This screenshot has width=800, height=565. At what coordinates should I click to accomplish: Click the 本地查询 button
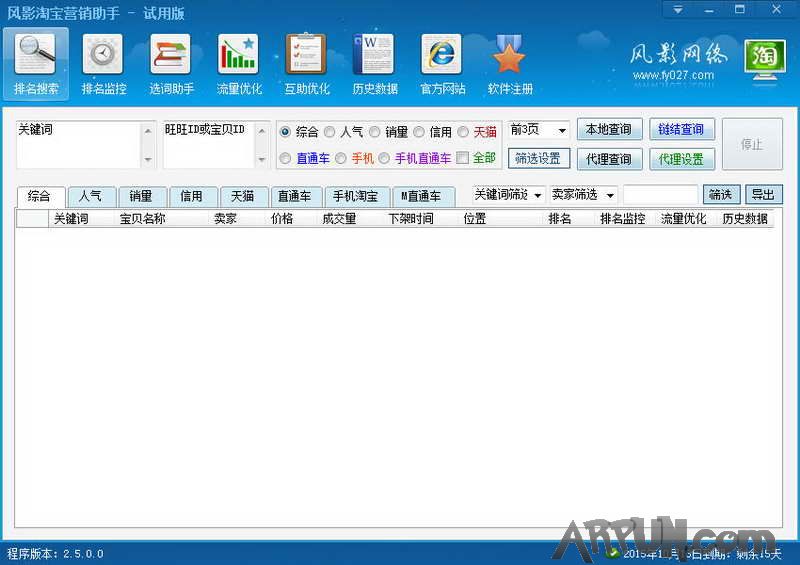pyautogui.click(x=608, y=130)
